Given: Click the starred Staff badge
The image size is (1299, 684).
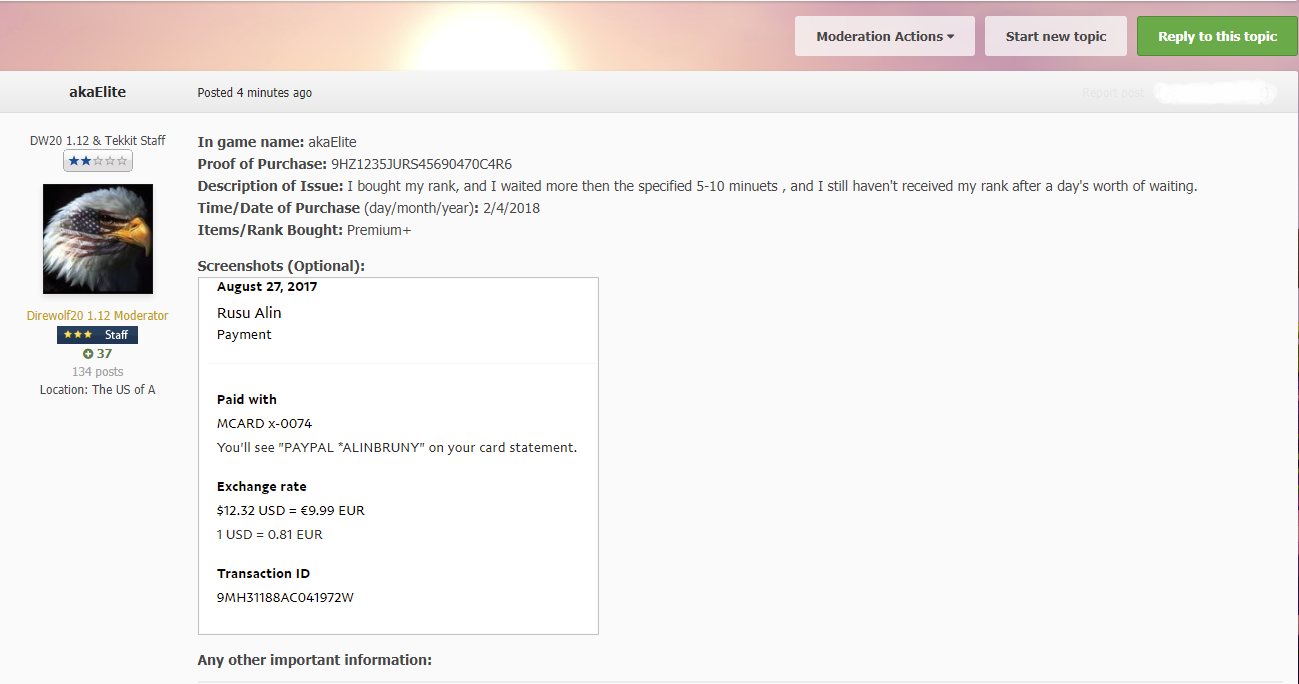Looking at the screenshot, I should (97, 334).
